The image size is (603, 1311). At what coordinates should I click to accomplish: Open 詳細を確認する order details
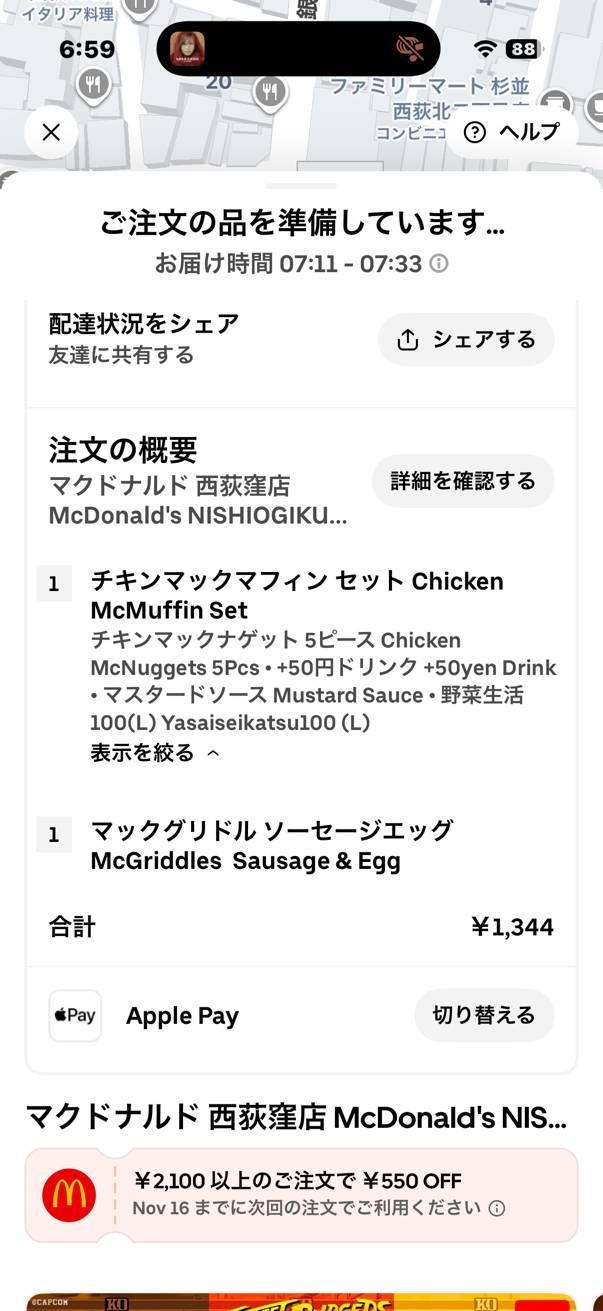(x=463, y=481)
